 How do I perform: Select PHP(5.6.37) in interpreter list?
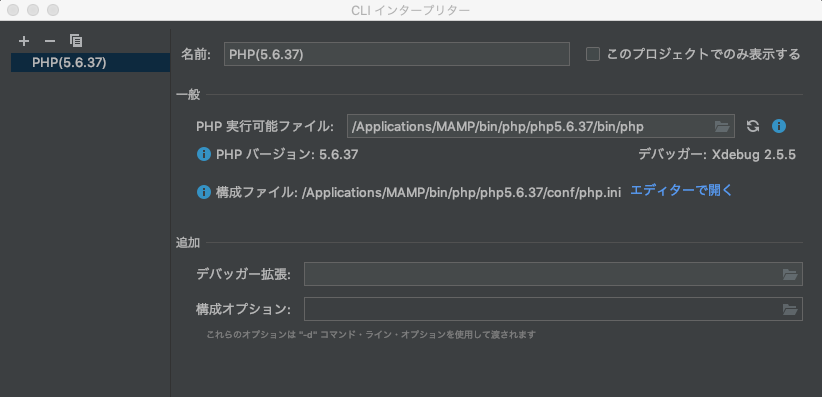[90, 62]
